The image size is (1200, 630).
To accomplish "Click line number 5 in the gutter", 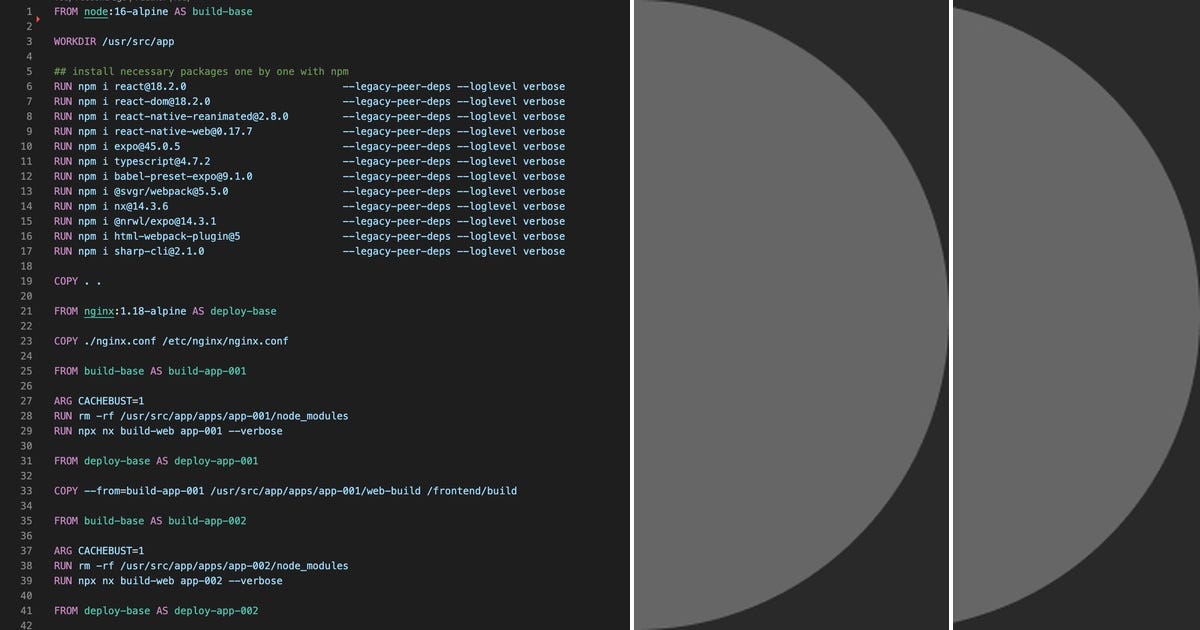I will tap(30, 72).
